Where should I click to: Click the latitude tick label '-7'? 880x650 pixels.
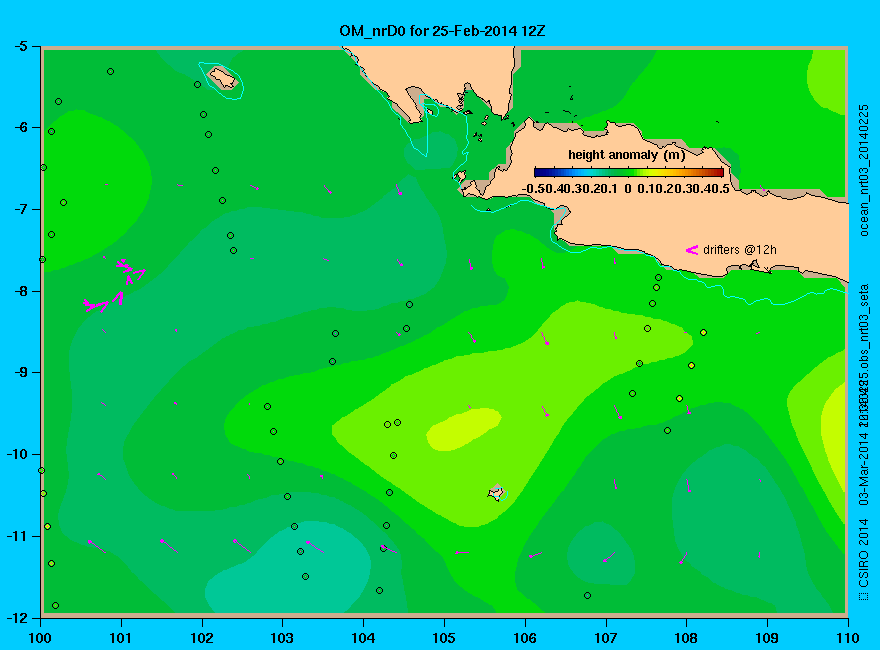click(20, 209)
